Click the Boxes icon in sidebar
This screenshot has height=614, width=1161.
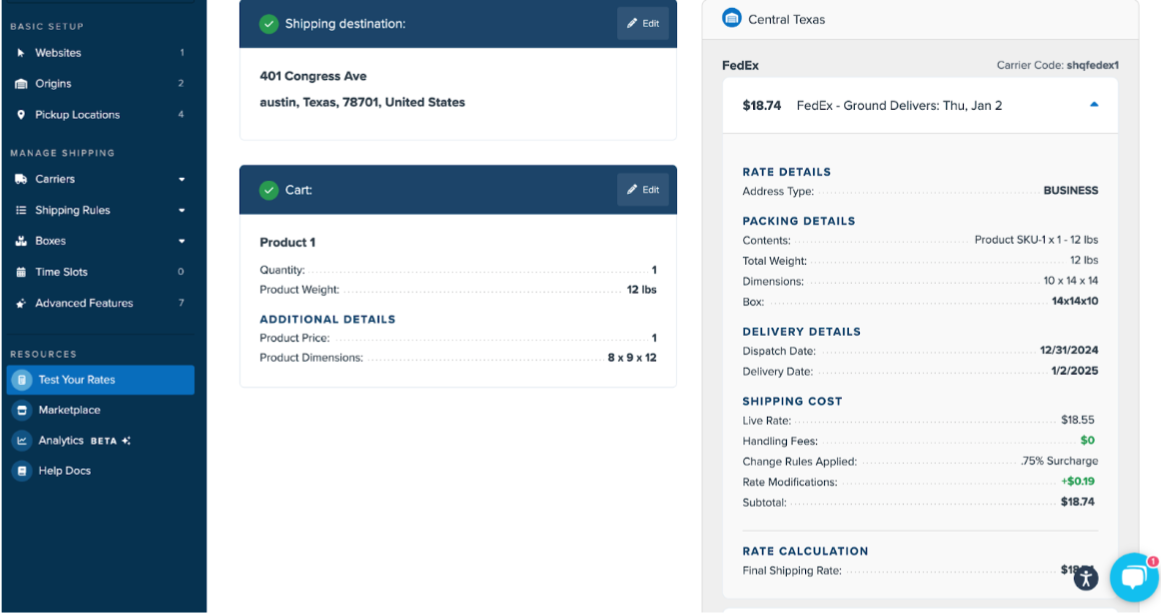point(21,241)
